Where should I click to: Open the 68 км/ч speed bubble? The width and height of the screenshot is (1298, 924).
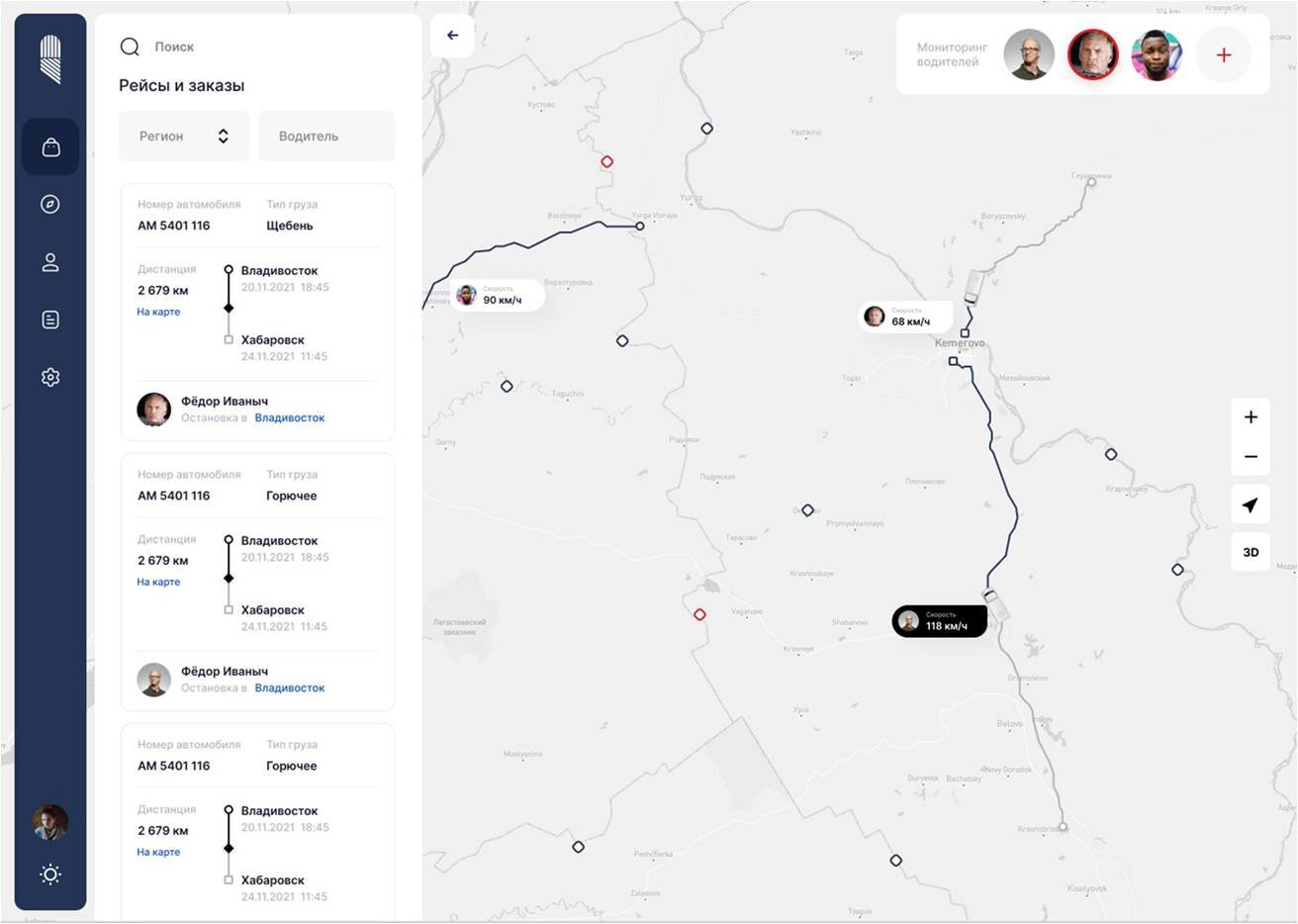coord(906,317)
